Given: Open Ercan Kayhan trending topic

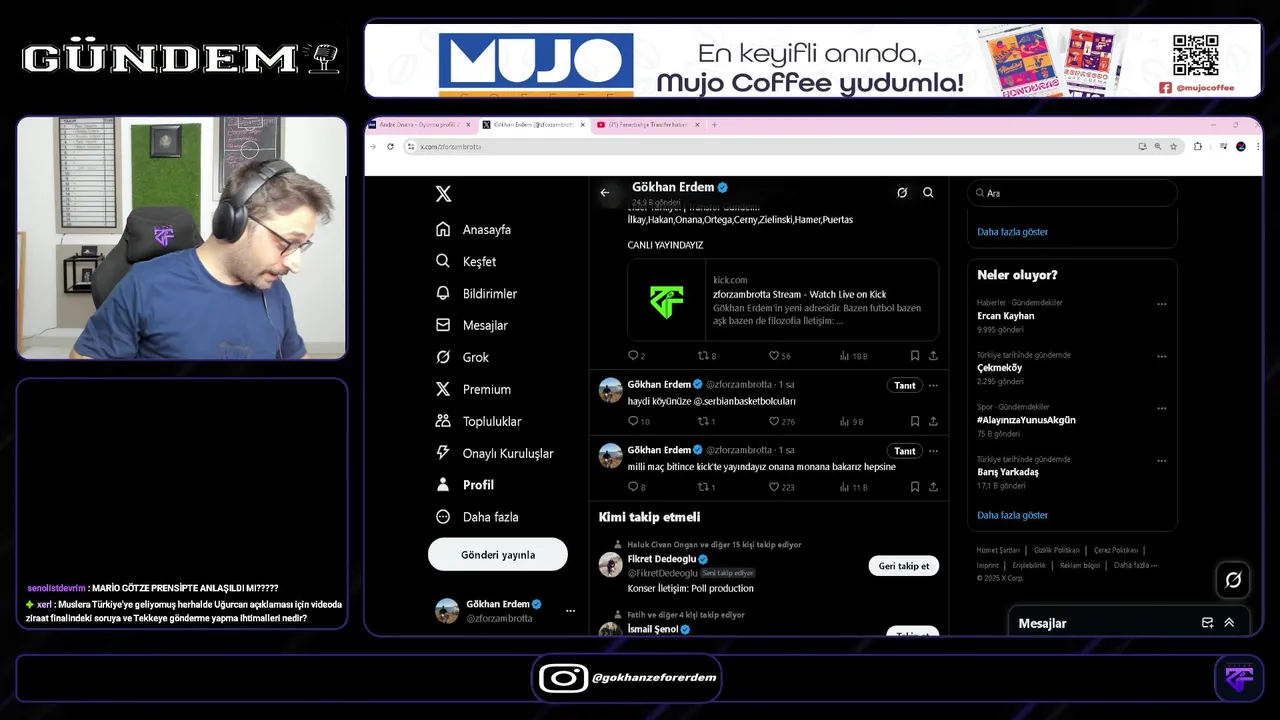Looking at the screenshot, I should click(x=1005, y=316).
